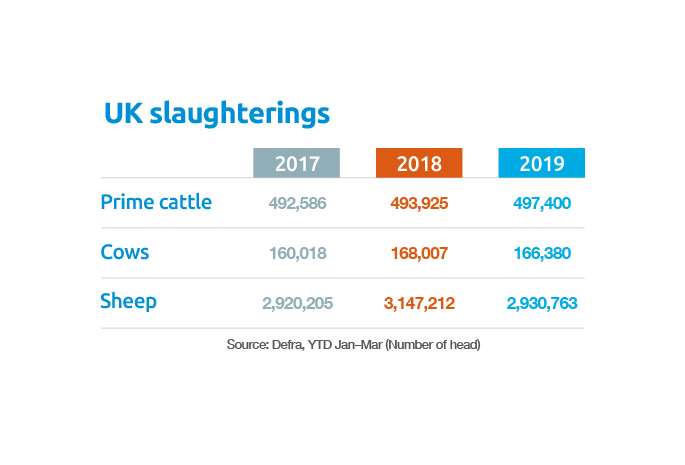Screen dimensions: 685x465
Task: Click the Sheep row label
Action: [129, 301]
